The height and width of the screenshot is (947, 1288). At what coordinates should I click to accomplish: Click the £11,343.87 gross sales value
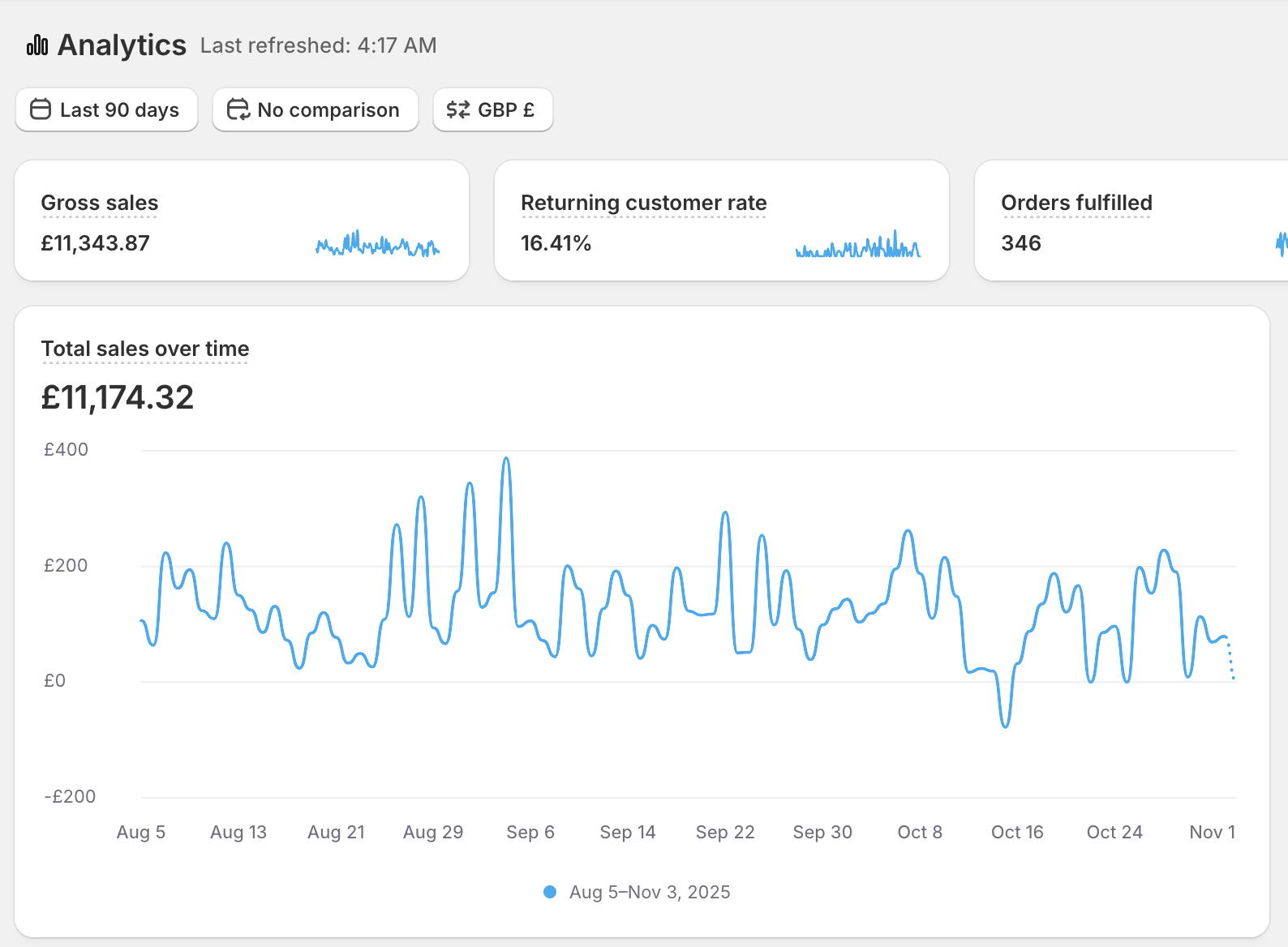click(x=96, y=243)
